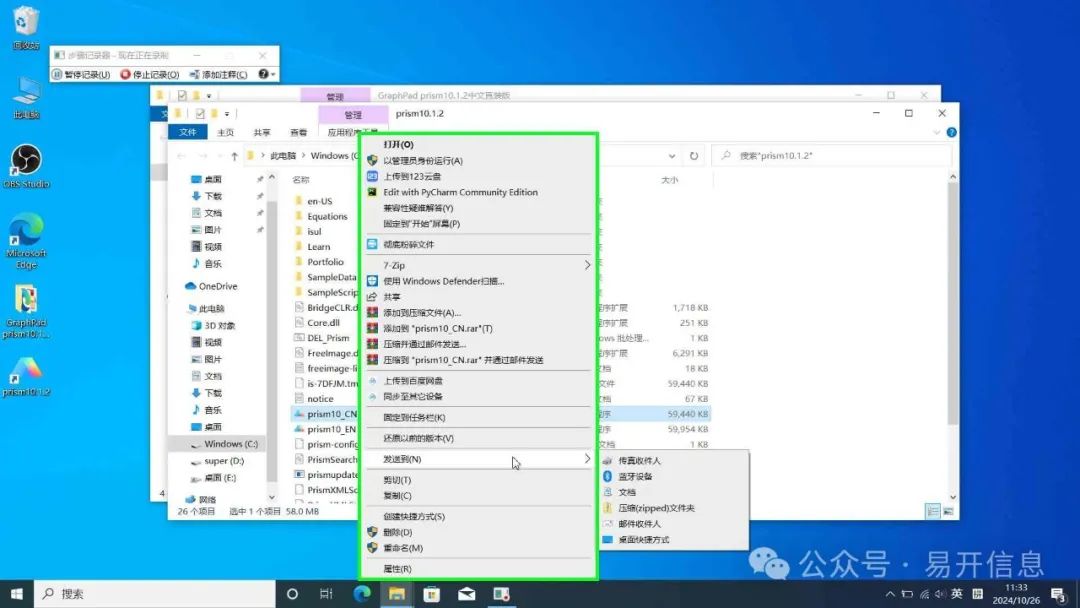The height and width of the screenshot is (608, 1080).
Task: Open Microsoft Store from the taskbar
Action: pyautogui.click(x=432, y=594)
